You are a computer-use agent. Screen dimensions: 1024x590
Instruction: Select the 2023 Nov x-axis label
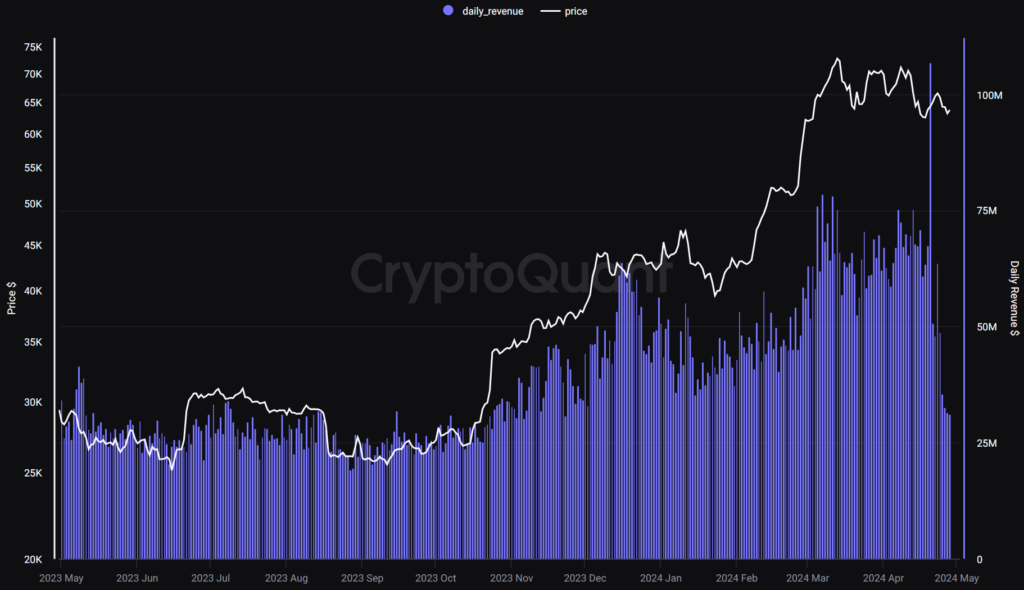pos(510,577)
